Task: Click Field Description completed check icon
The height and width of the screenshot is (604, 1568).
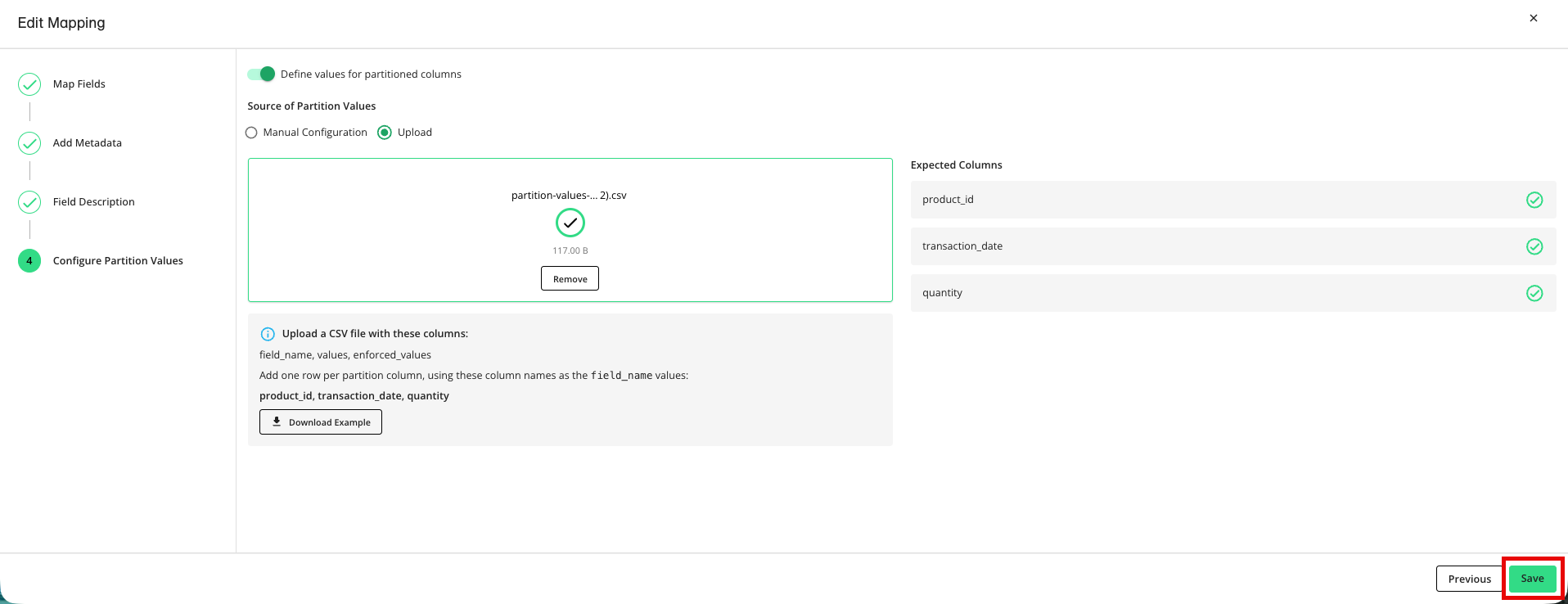Action: (x=29, y=202)
